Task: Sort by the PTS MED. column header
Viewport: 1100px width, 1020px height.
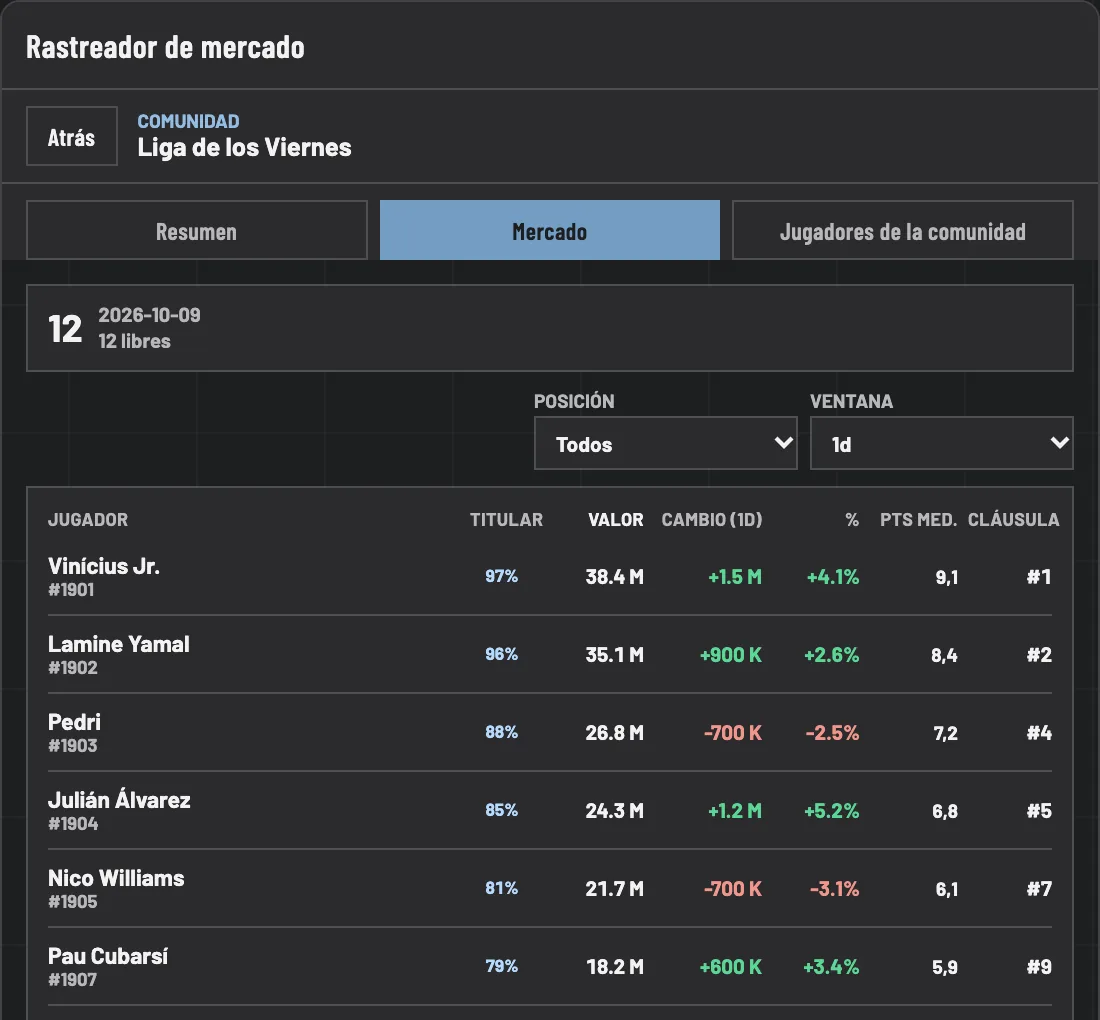Action: pyautogui.click(x=918, y=520)
